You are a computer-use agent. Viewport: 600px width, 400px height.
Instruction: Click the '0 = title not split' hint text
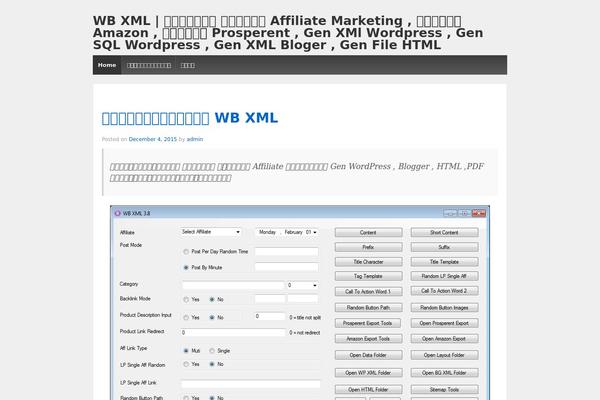pos(305,318)
